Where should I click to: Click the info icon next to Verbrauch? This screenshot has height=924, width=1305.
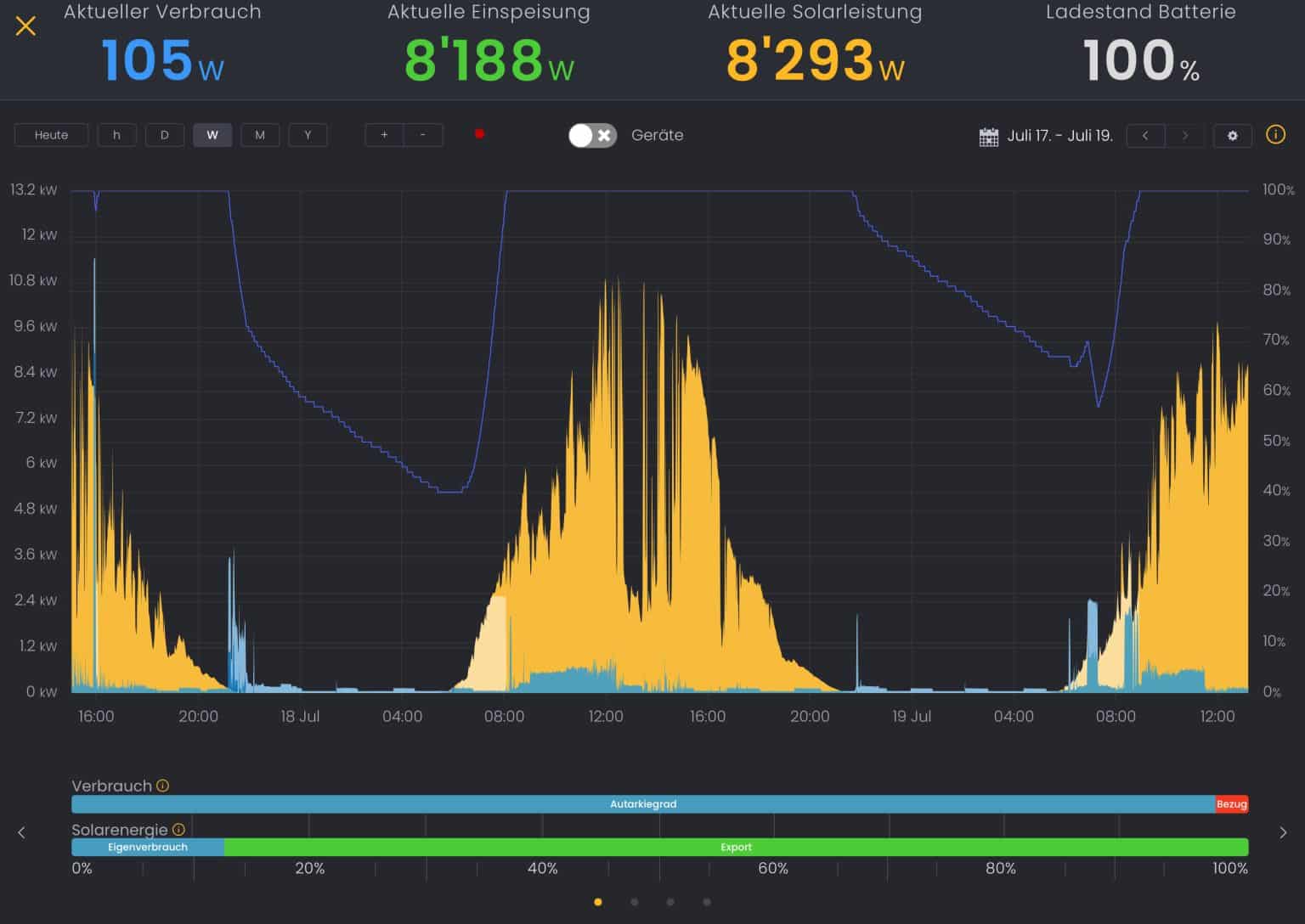tap(163, 786)
